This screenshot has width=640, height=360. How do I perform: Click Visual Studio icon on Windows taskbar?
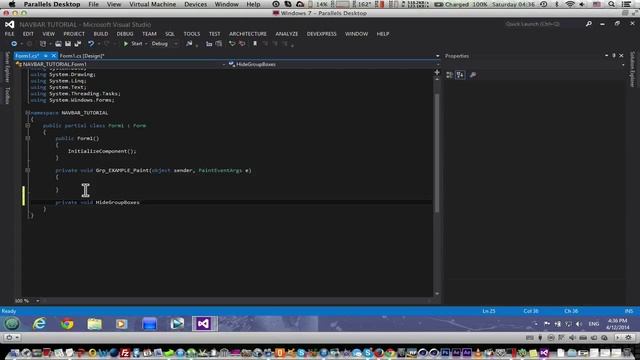click(204, 324)
